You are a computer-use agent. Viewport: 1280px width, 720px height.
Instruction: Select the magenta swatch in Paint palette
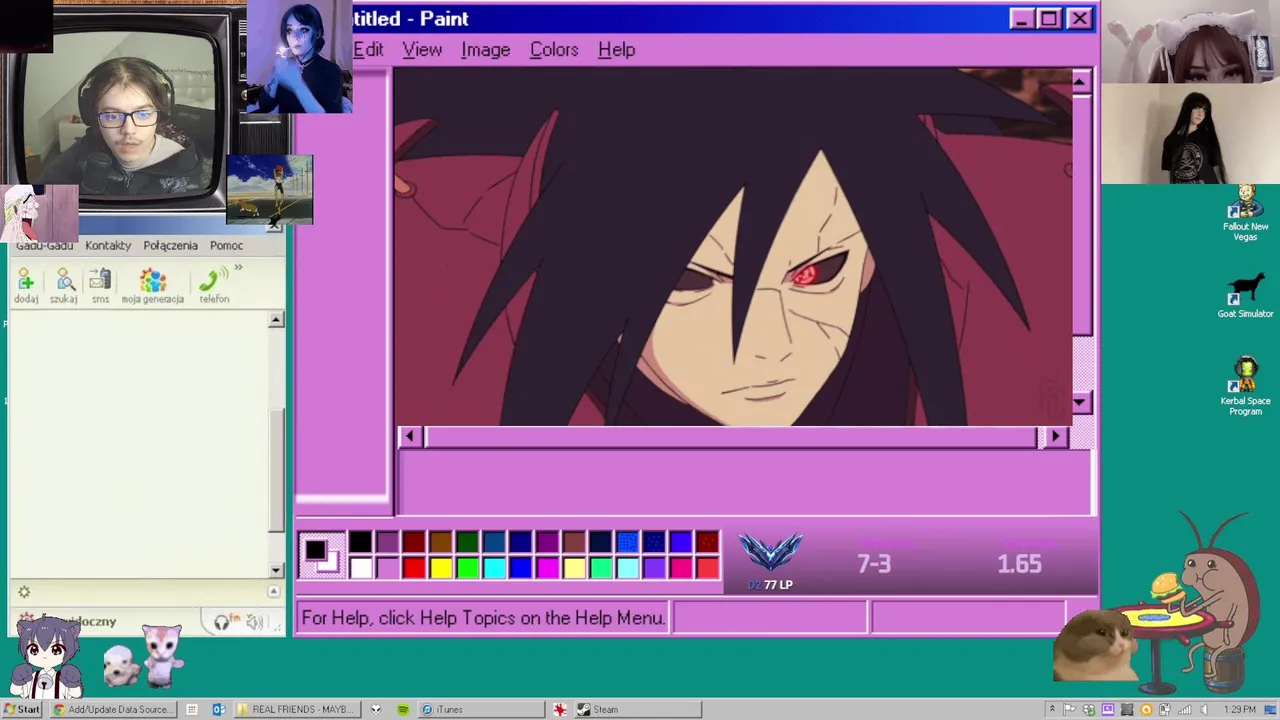pos(547,568)
